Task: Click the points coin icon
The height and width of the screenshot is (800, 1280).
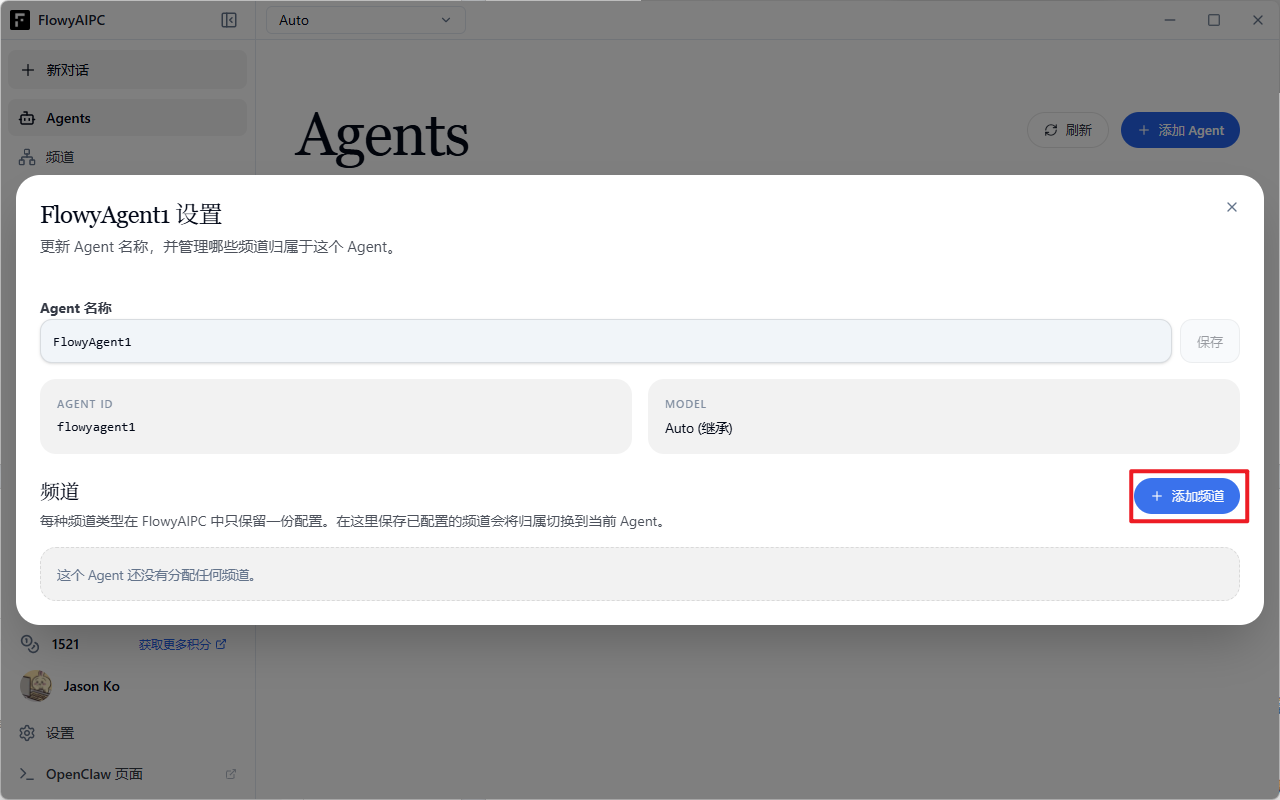Action: click(29, 644)
